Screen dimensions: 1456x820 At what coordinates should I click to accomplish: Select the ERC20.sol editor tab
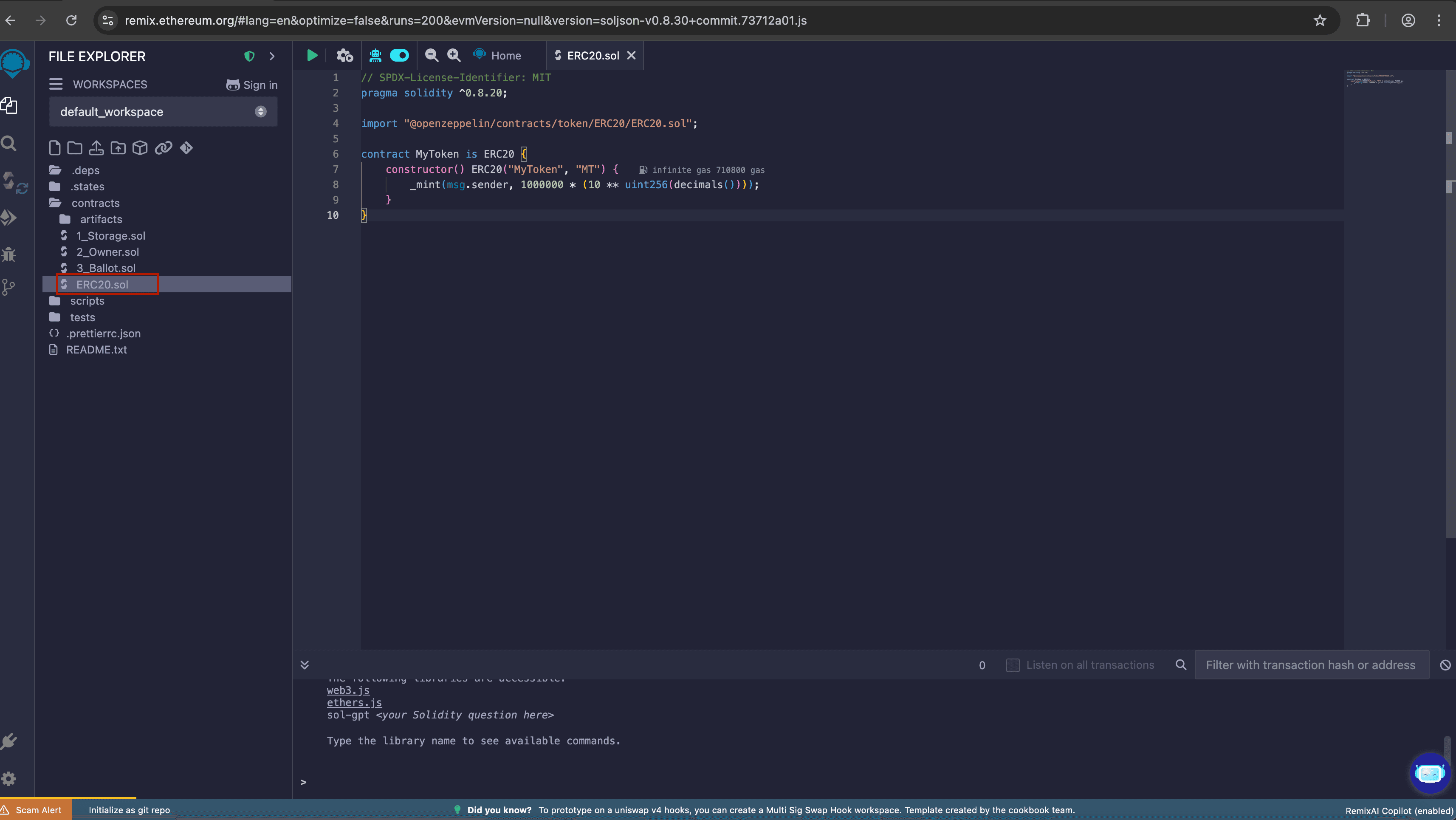point(593,55)
